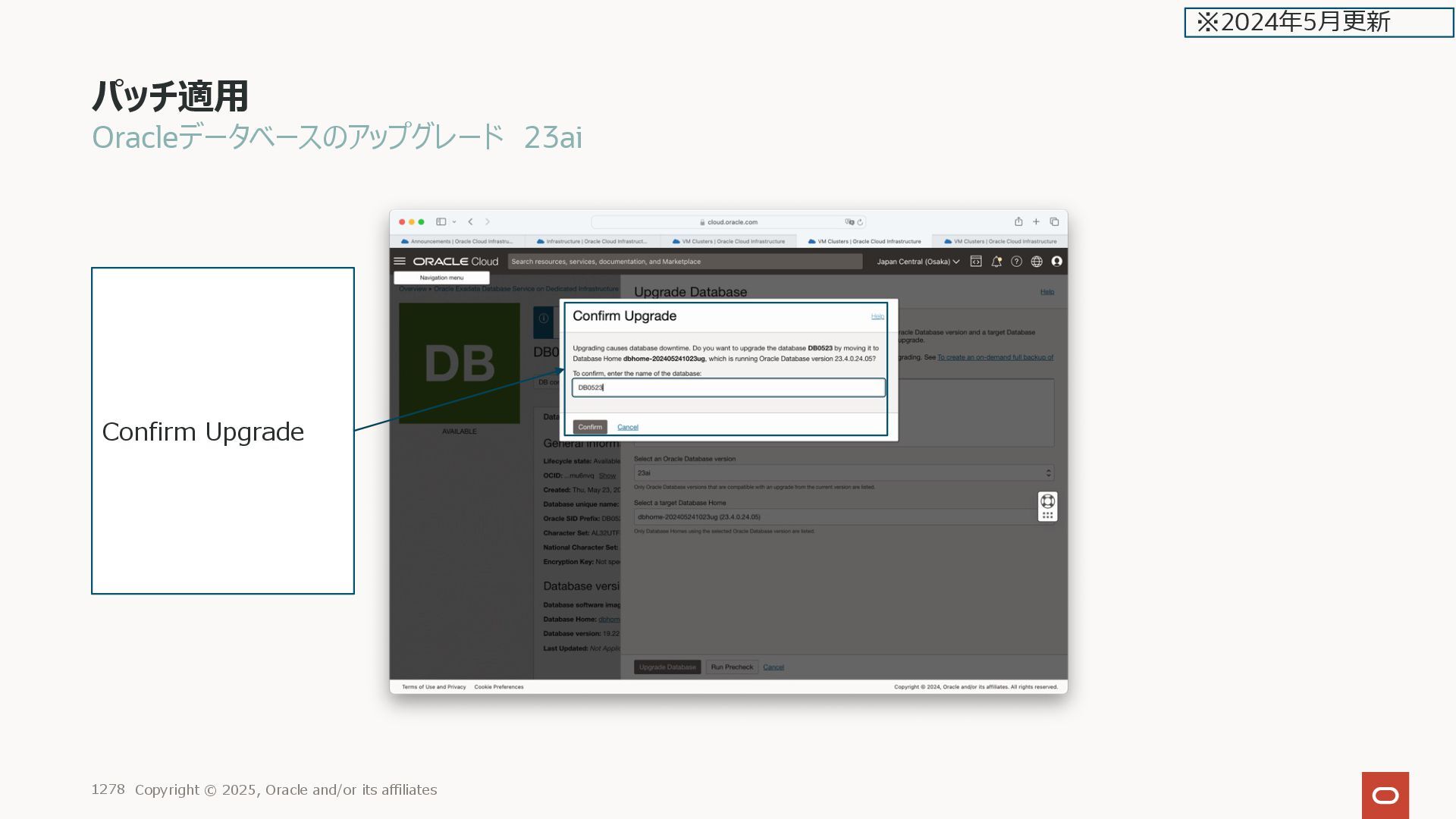
Task: Click the help question mark icon
Action: tap(1016, 261)
